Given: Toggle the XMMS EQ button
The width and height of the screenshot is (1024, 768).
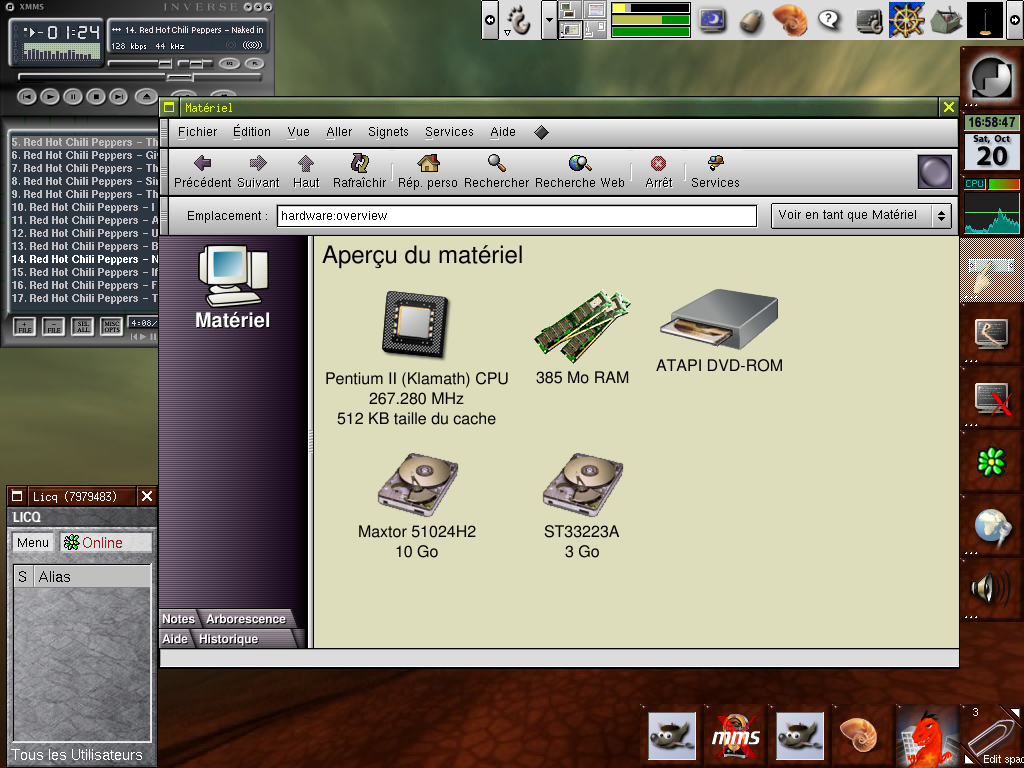Looking at the screenshot, I should [228, 63].
